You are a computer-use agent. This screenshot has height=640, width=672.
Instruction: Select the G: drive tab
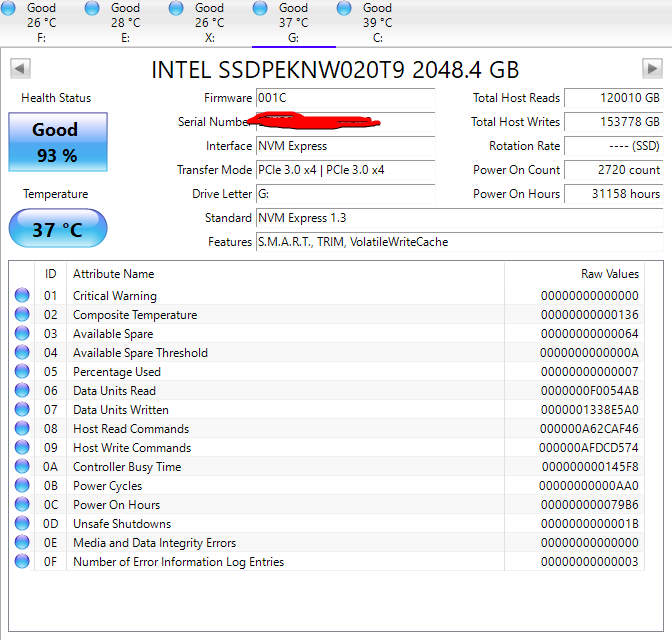tap(294, 23)
